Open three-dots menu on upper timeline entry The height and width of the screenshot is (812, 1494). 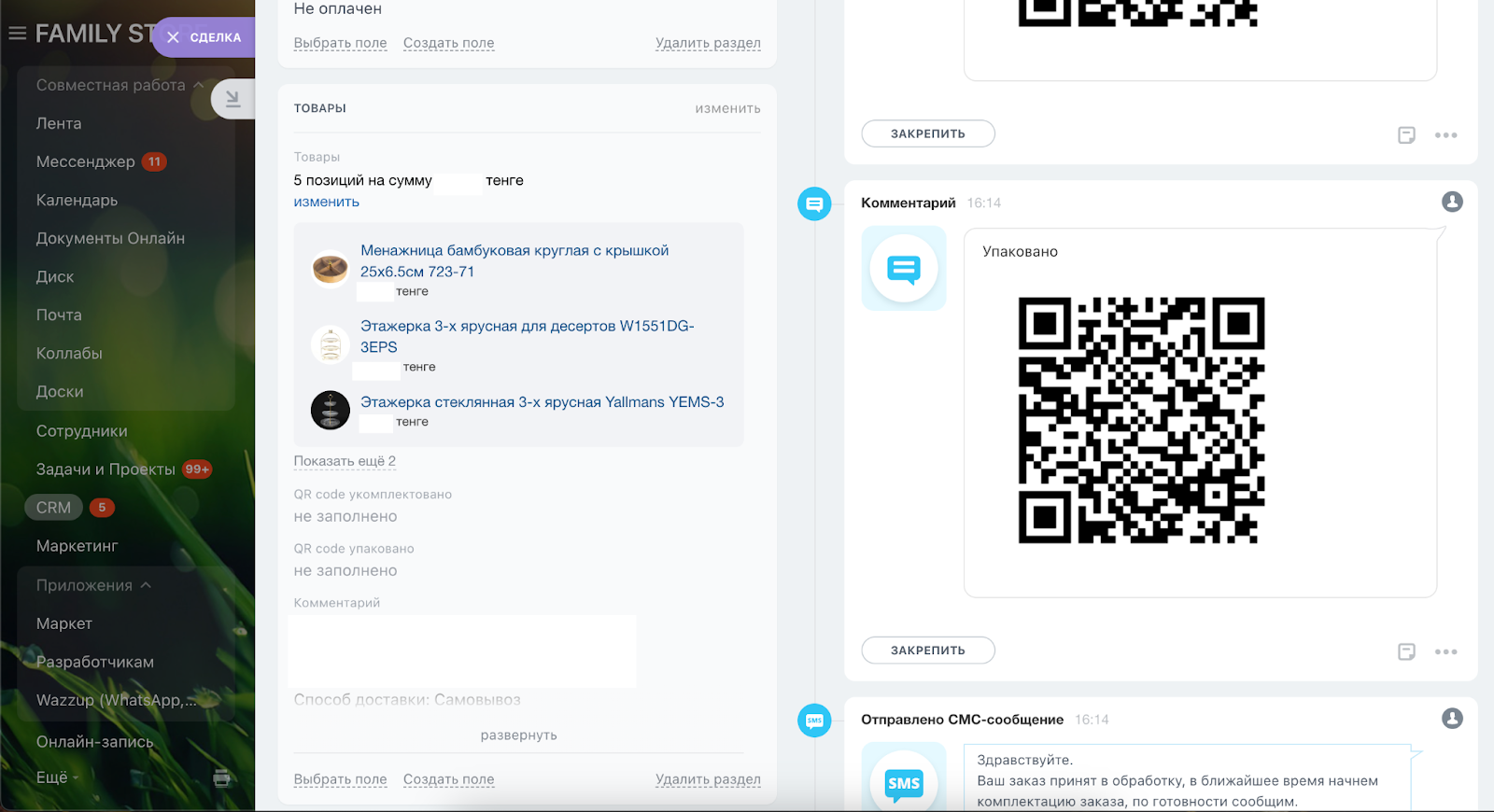[x=1445, y=135]
